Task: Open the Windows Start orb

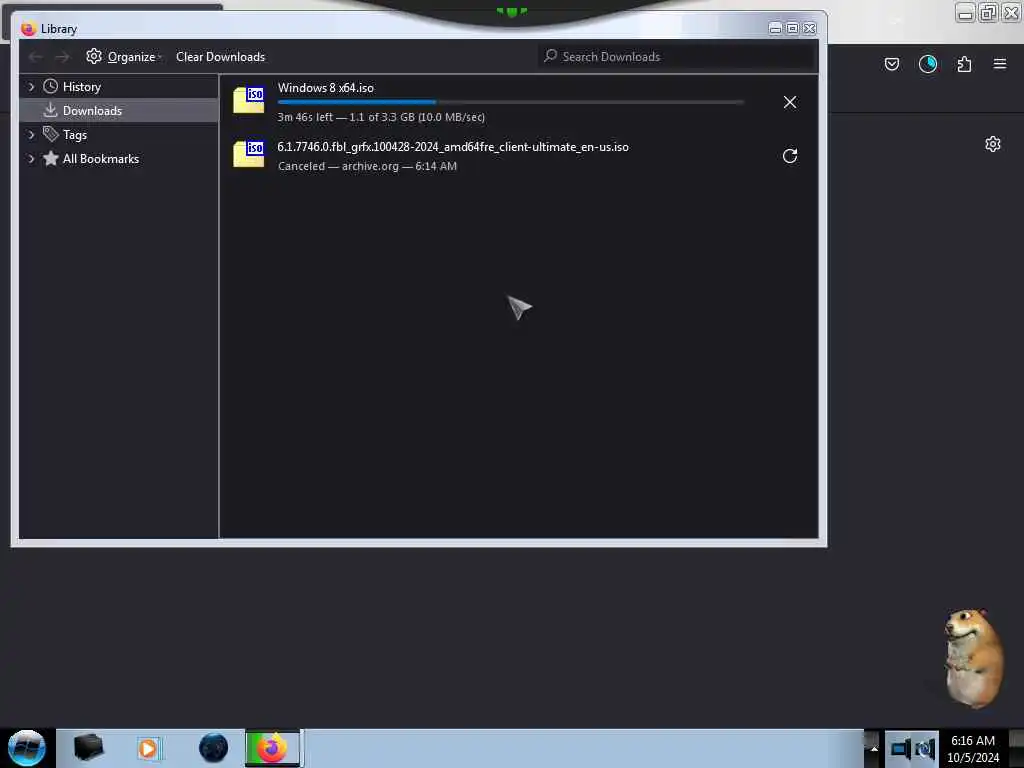Action: (27, 748)
